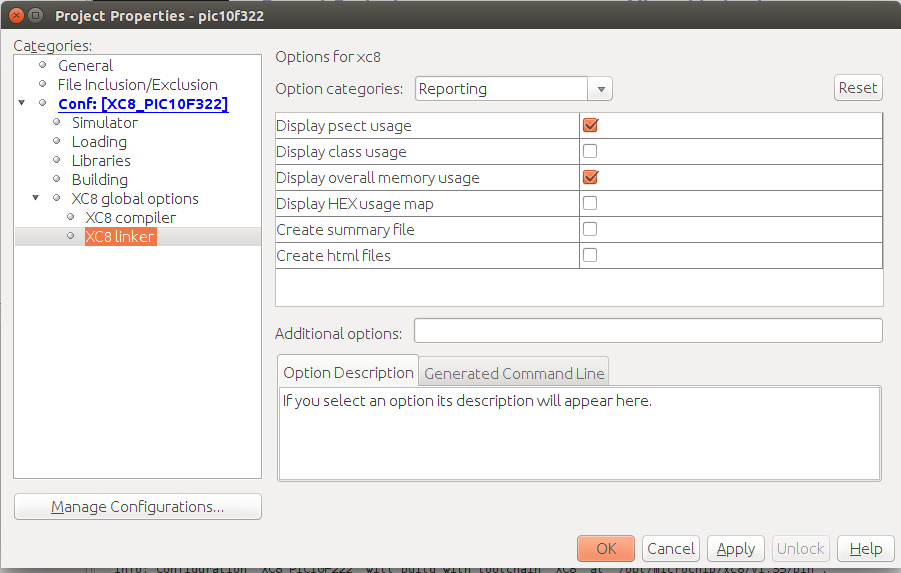Open File Inclusion/Exclusion category
Viewport: 901px width, 573px height.
(137, 84)
